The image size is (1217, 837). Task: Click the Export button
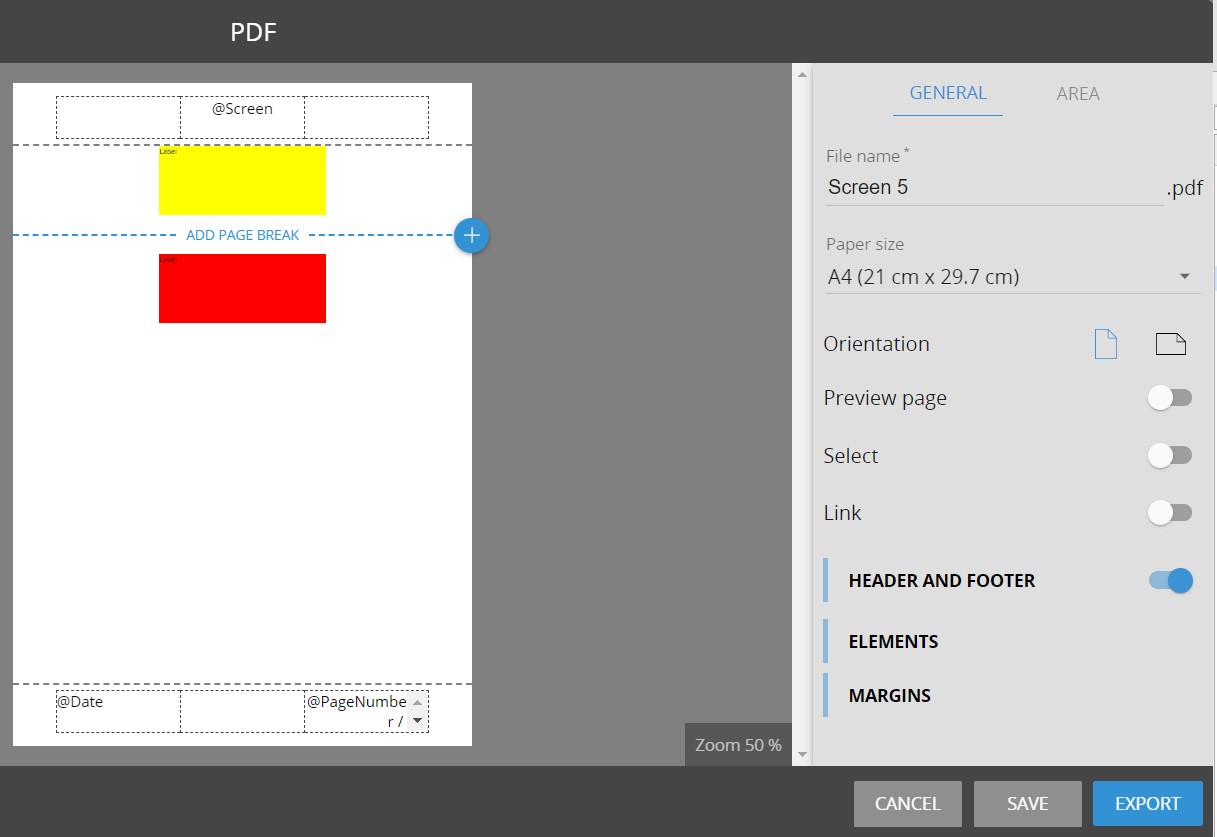point(1148,803)
